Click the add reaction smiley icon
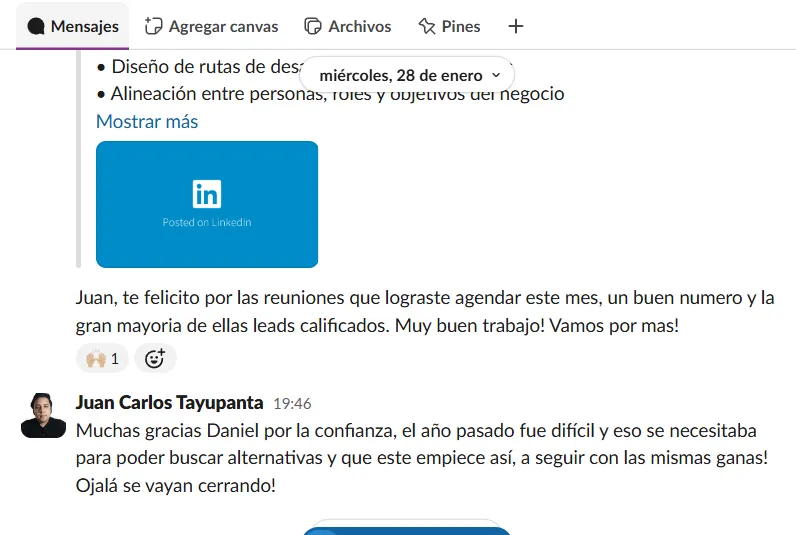796x535 pixels. 155,358
